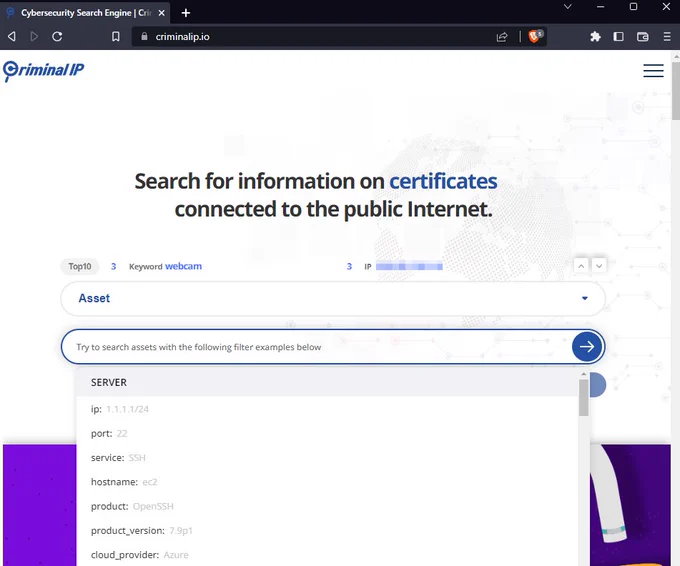Click the lock icon in address bar
This screenshot has width=680, height=566.
(144, 36)
